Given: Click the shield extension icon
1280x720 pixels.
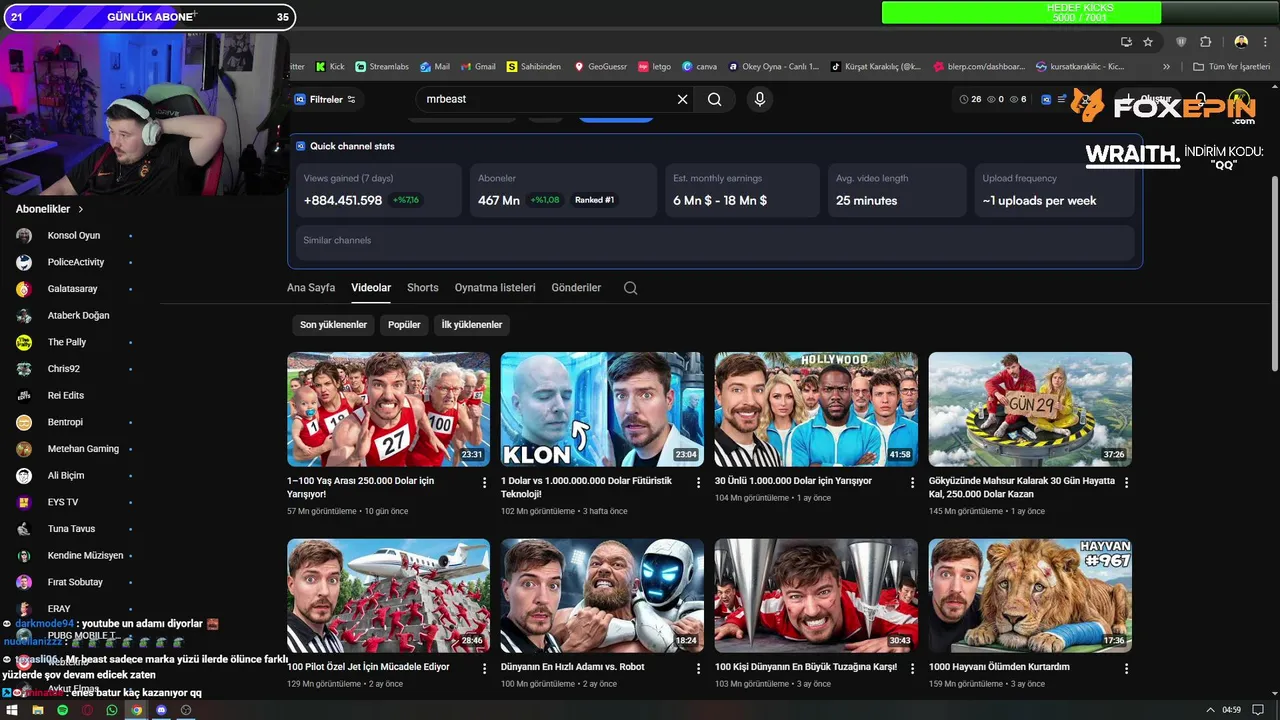Looking at the screenshot, I should point(1181,42).
